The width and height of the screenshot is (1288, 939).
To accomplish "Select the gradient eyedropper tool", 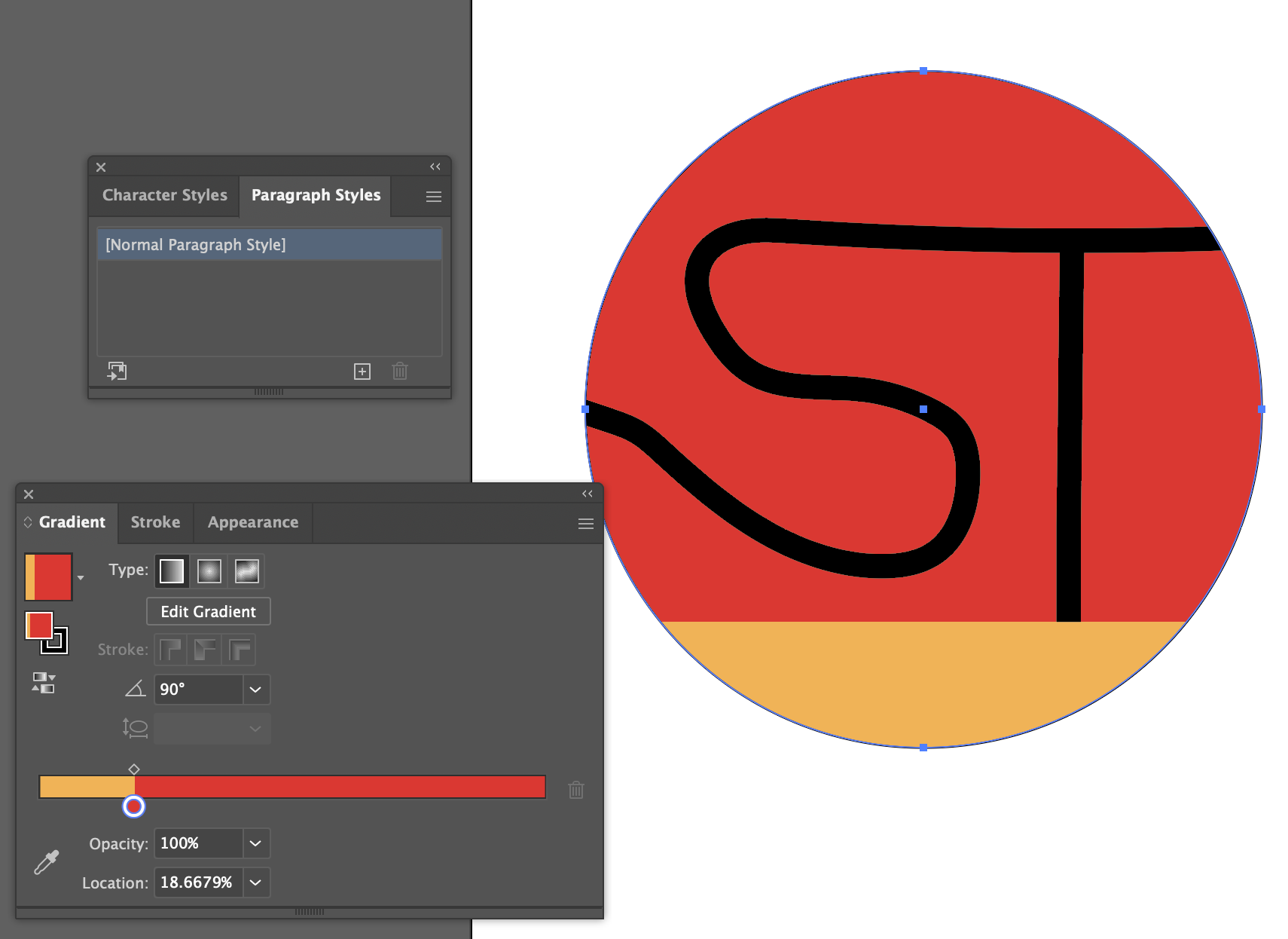I will [45, 861].
